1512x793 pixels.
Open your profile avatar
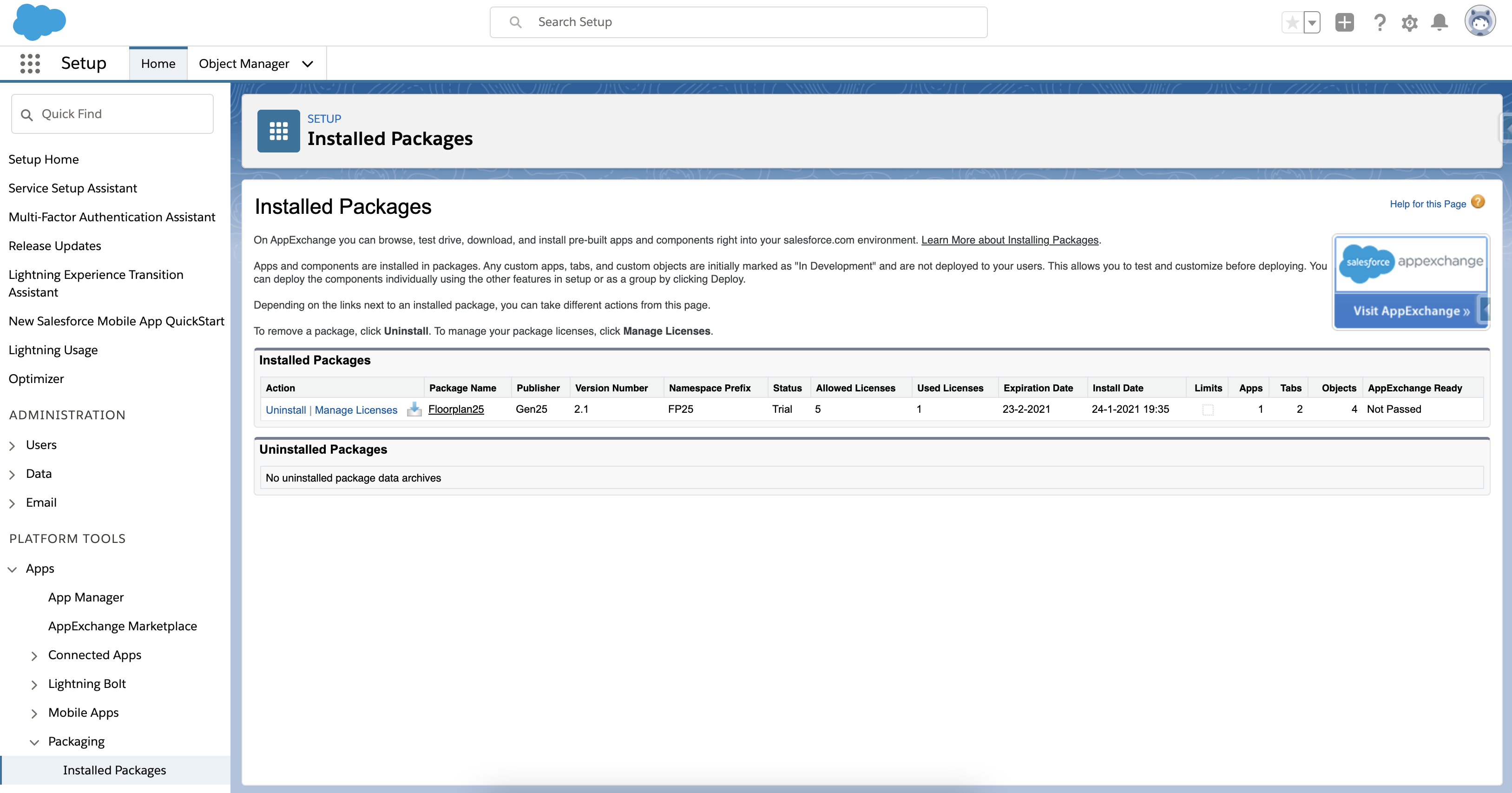[1480, 22]
